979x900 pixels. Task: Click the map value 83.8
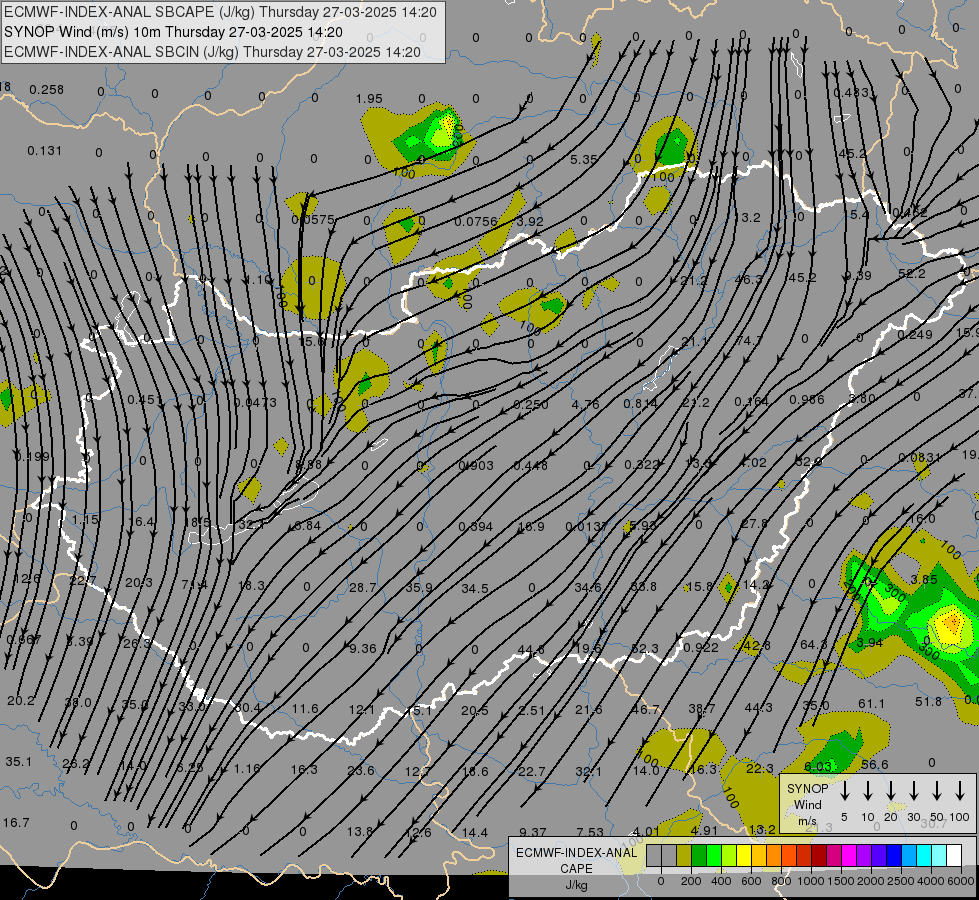643,586
